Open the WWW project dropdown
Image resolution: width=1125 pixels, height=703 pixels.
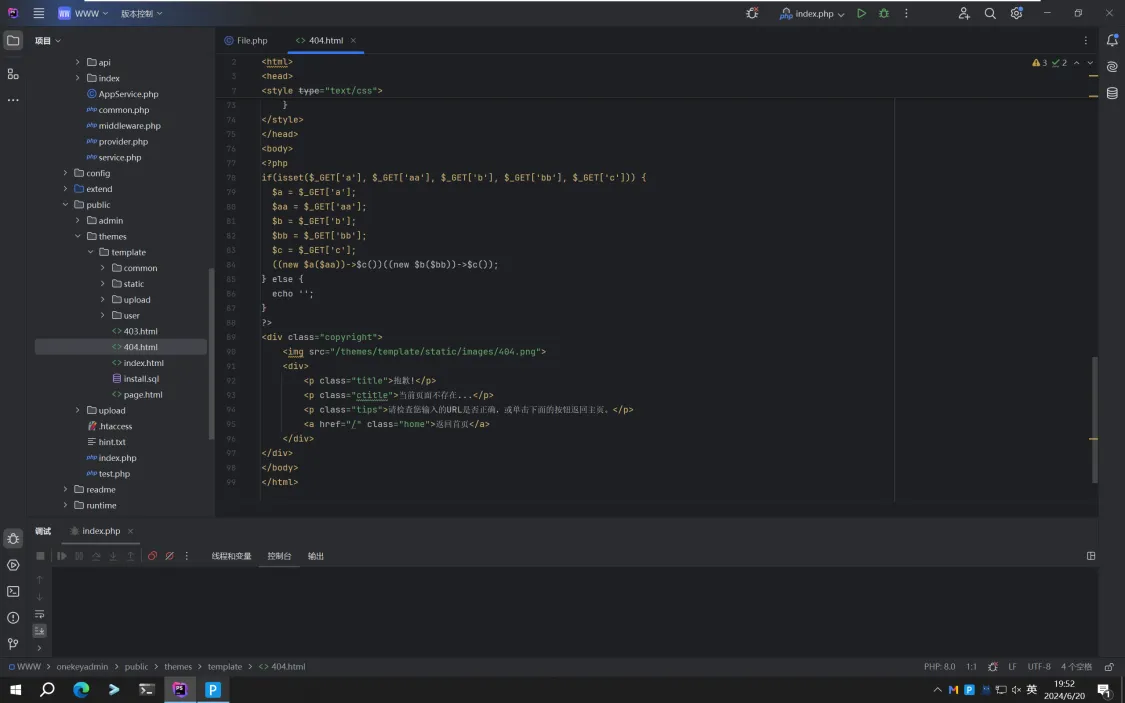pos(83,14)
